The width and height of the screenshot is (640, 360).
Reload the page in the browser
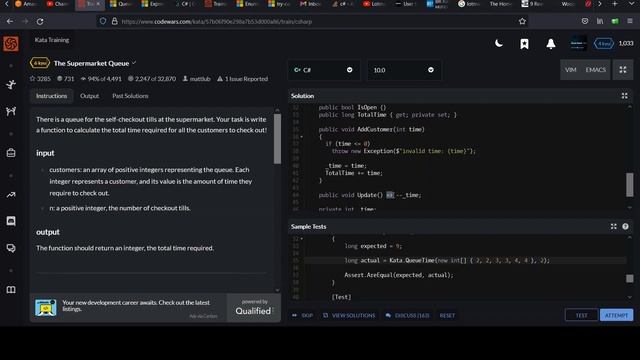40,21
